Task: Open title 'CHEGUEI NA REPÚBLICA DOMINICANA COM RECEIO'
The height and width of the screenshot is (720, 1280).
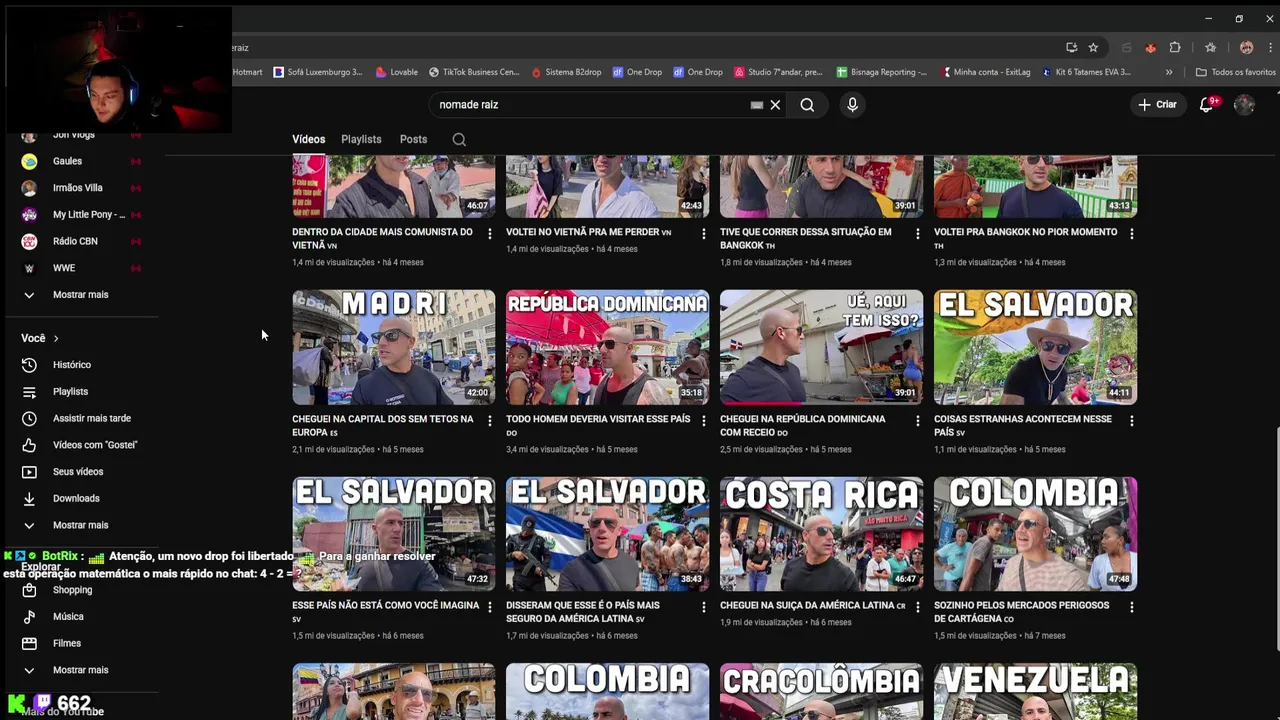Action: (803, 425)
